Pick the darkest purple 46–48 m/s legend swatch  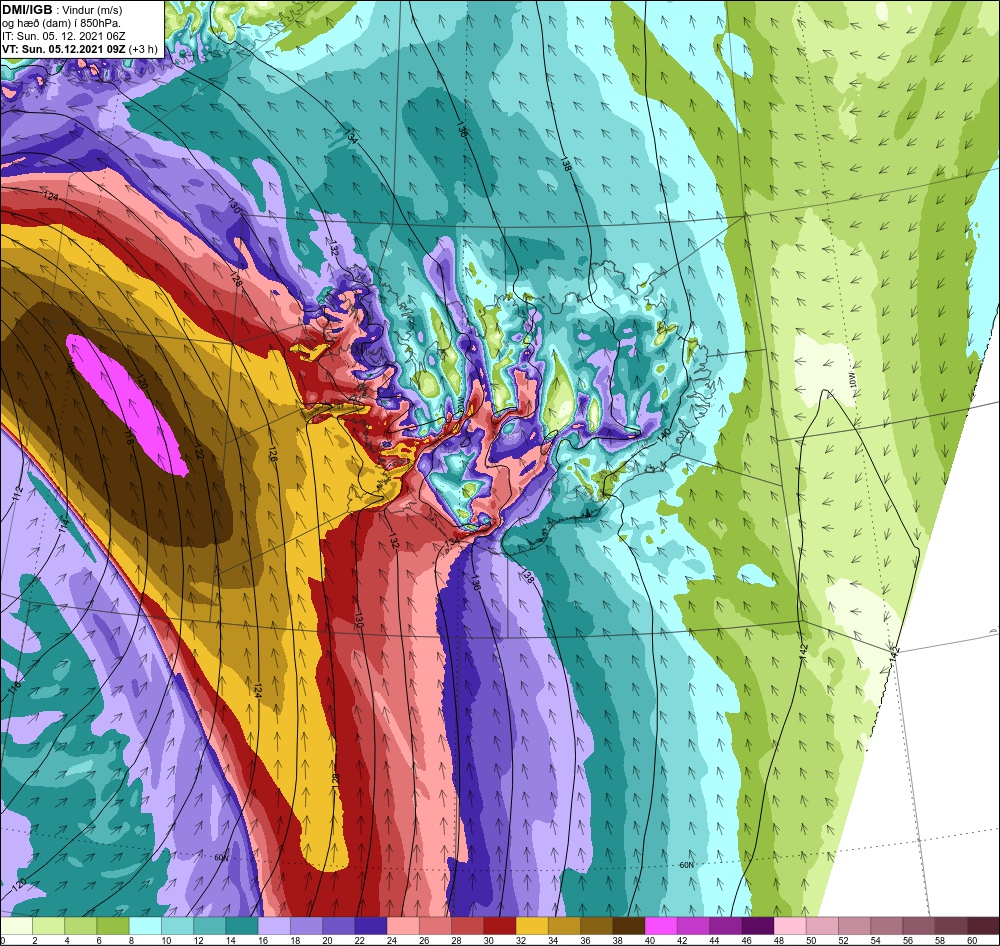coord(757,925)
